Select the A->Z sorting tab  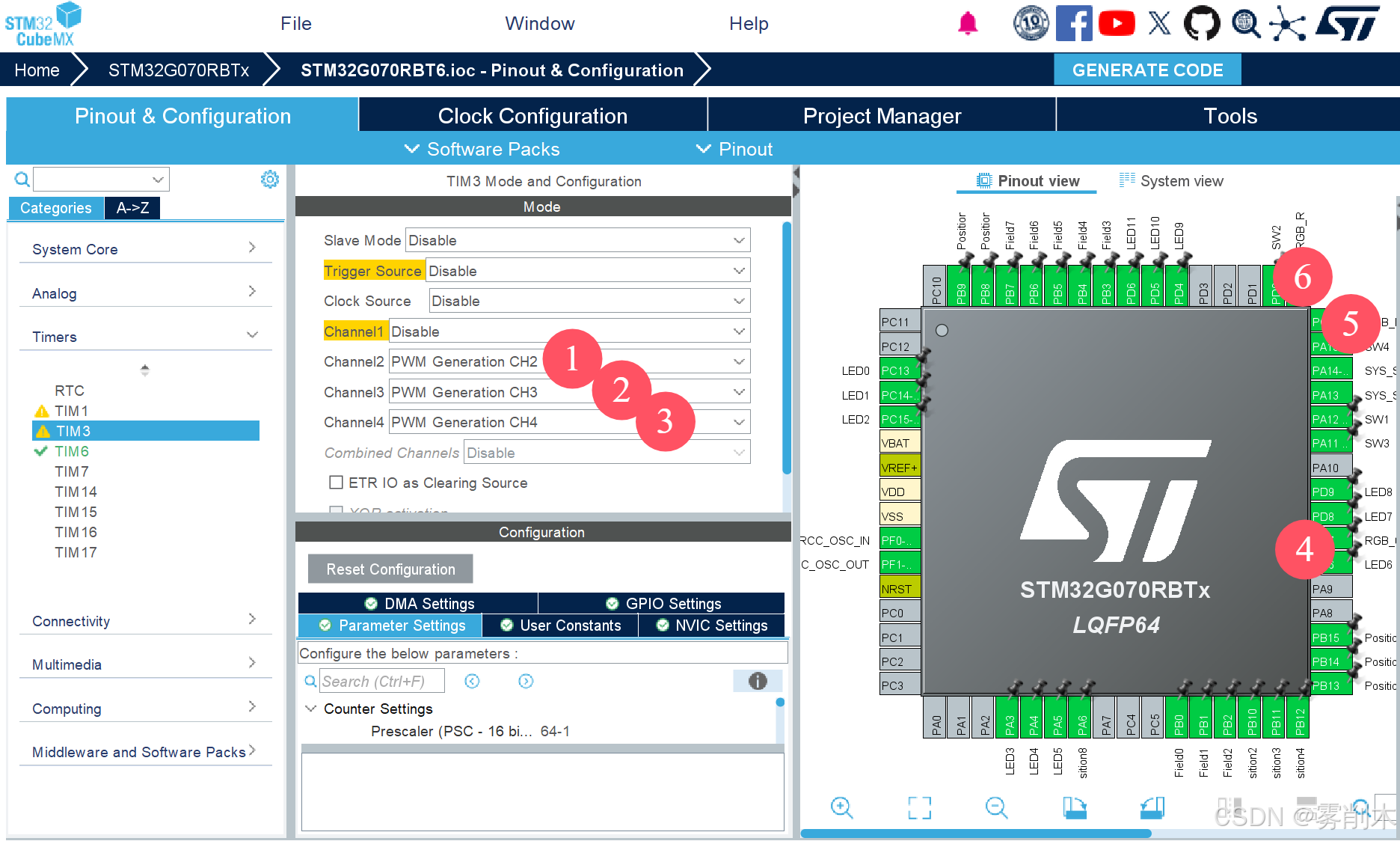tap(132, 208)
